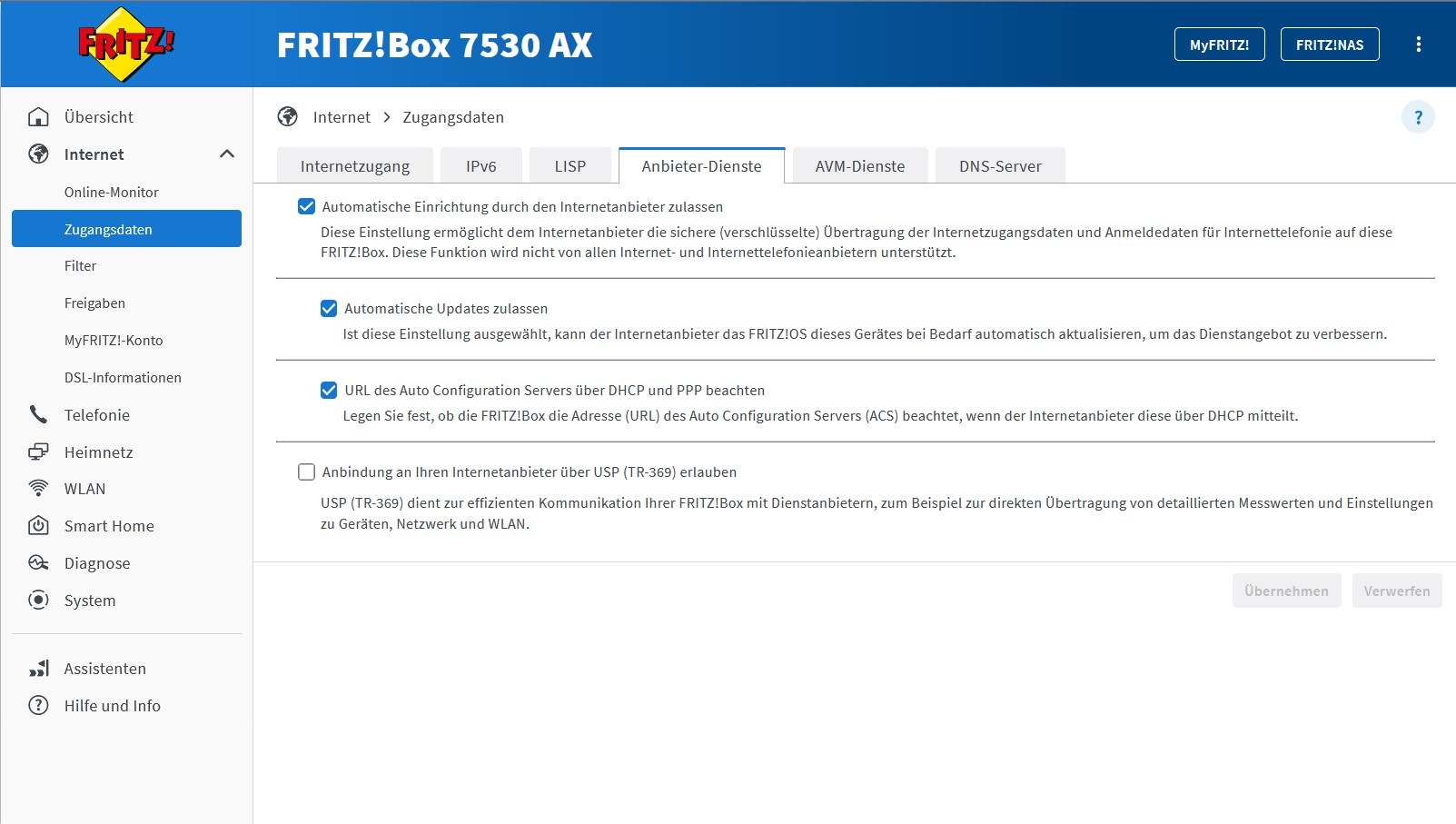Image resolution: width=1456 pixels, height=824 pixels.
Task: Switch to the Internetzugang tab
Action: coord(355,166)
